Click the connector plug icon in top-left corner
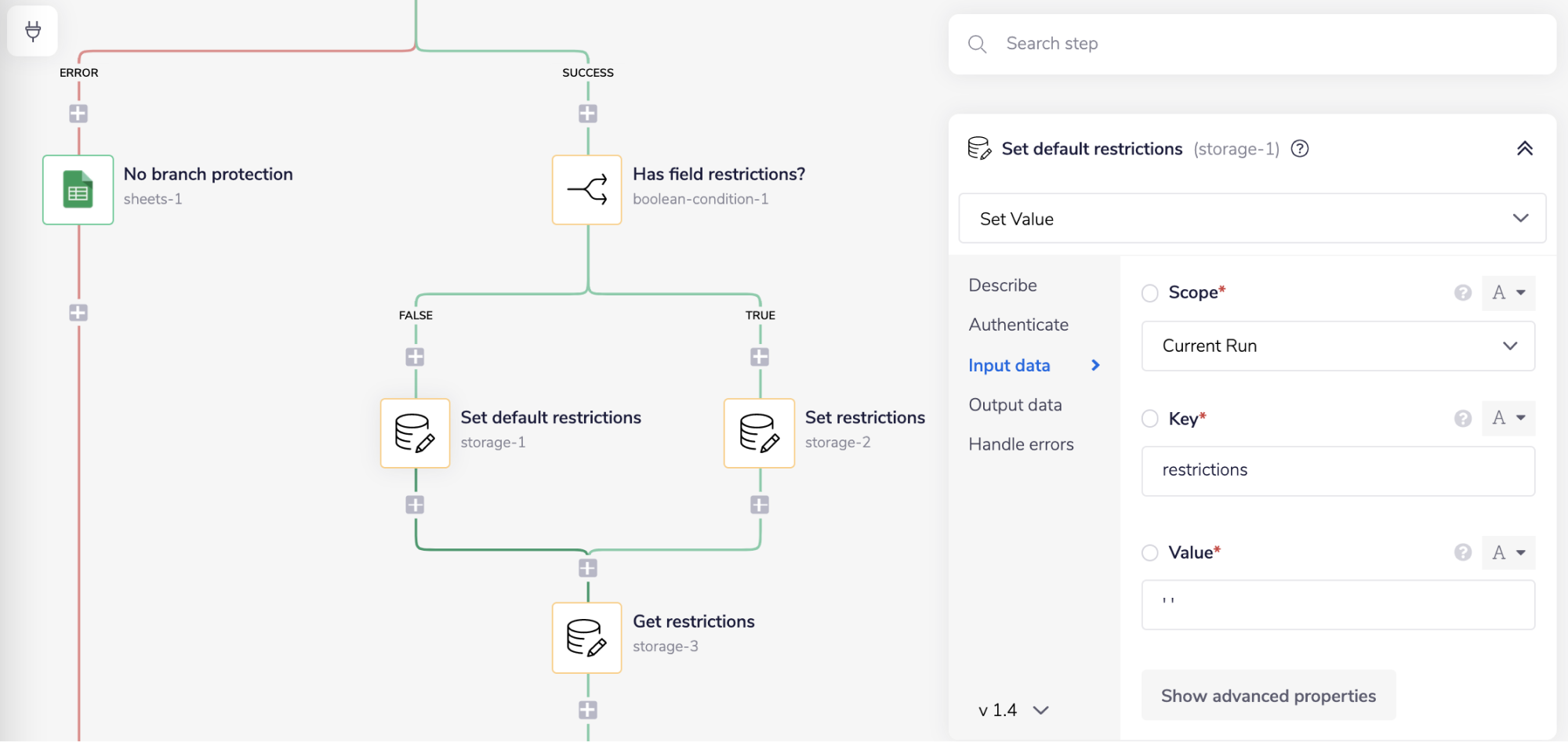 point(32,31)
